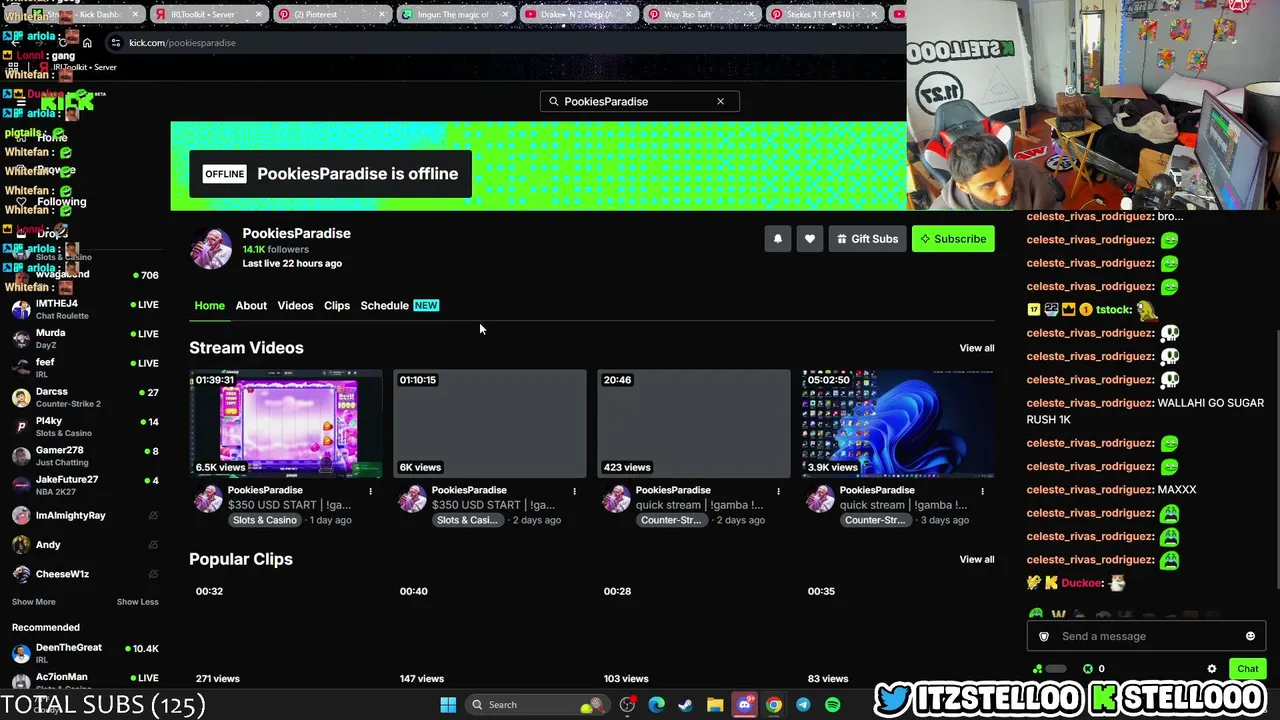Open options menu for the 20:46 video

(x=778, y=491)
